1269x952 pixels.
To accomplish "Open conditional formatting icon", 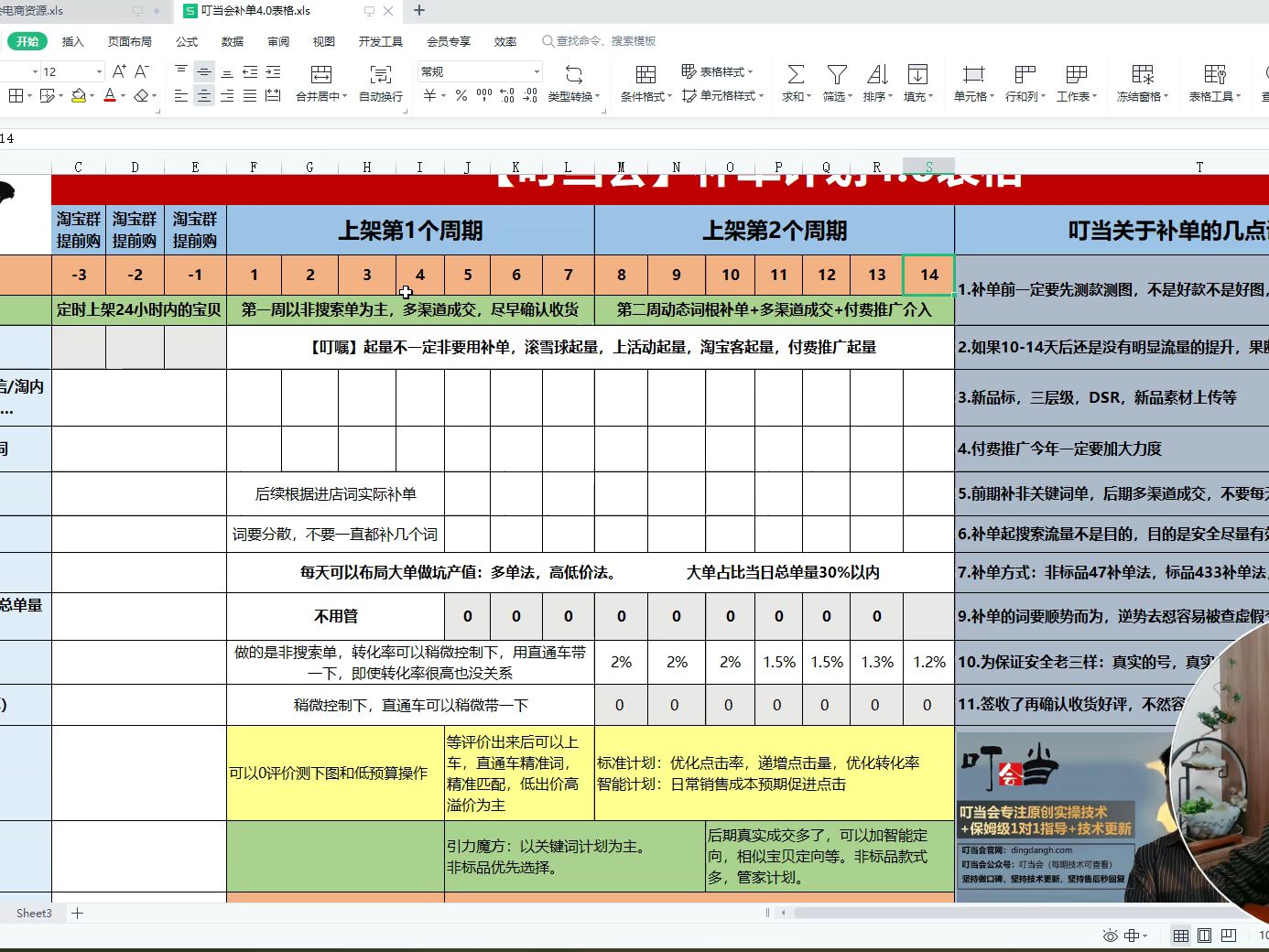I will 645,74.
